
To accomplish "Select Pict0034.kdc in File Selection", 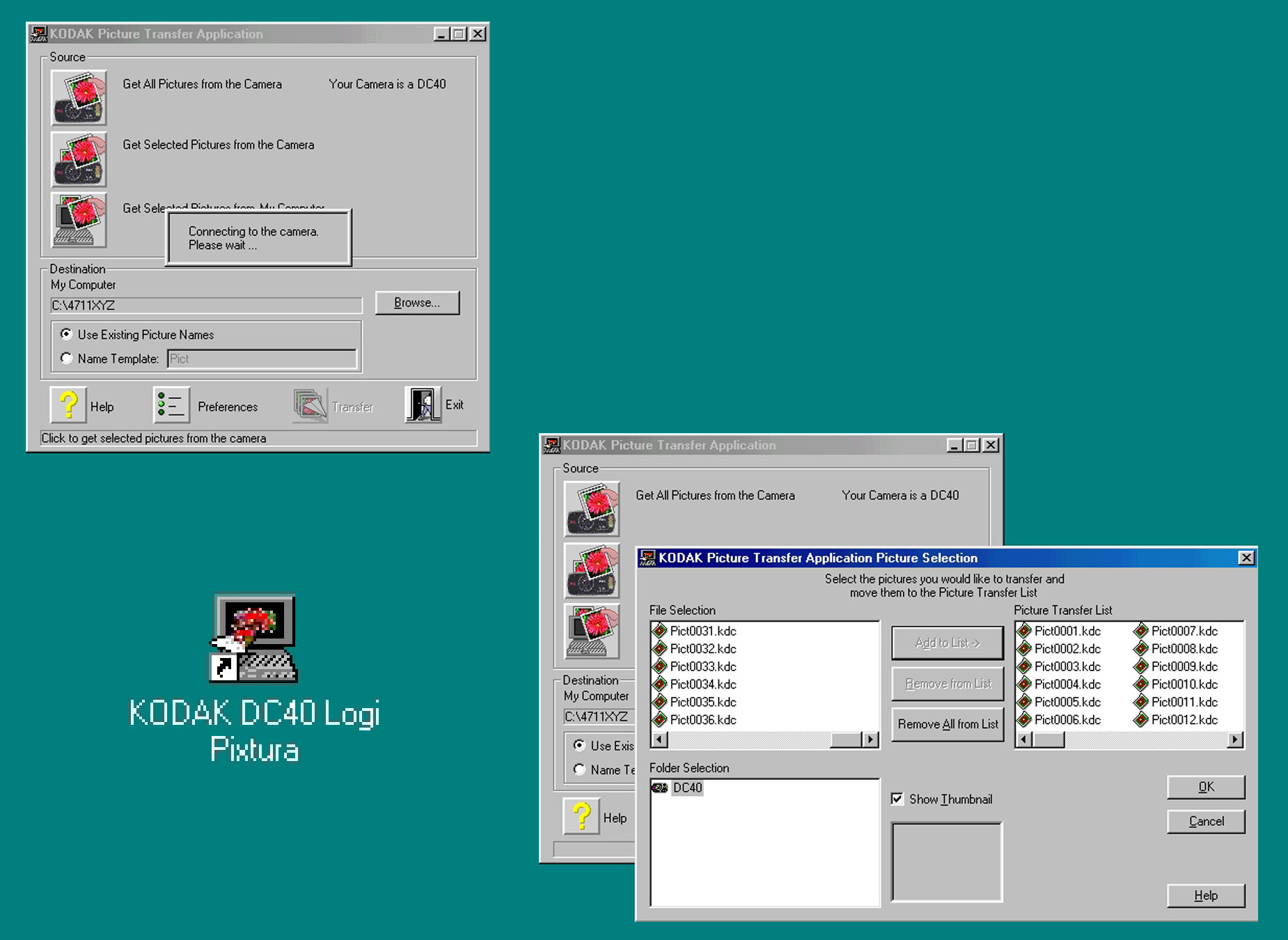I will pyautogui.click(x=694, y=684).
